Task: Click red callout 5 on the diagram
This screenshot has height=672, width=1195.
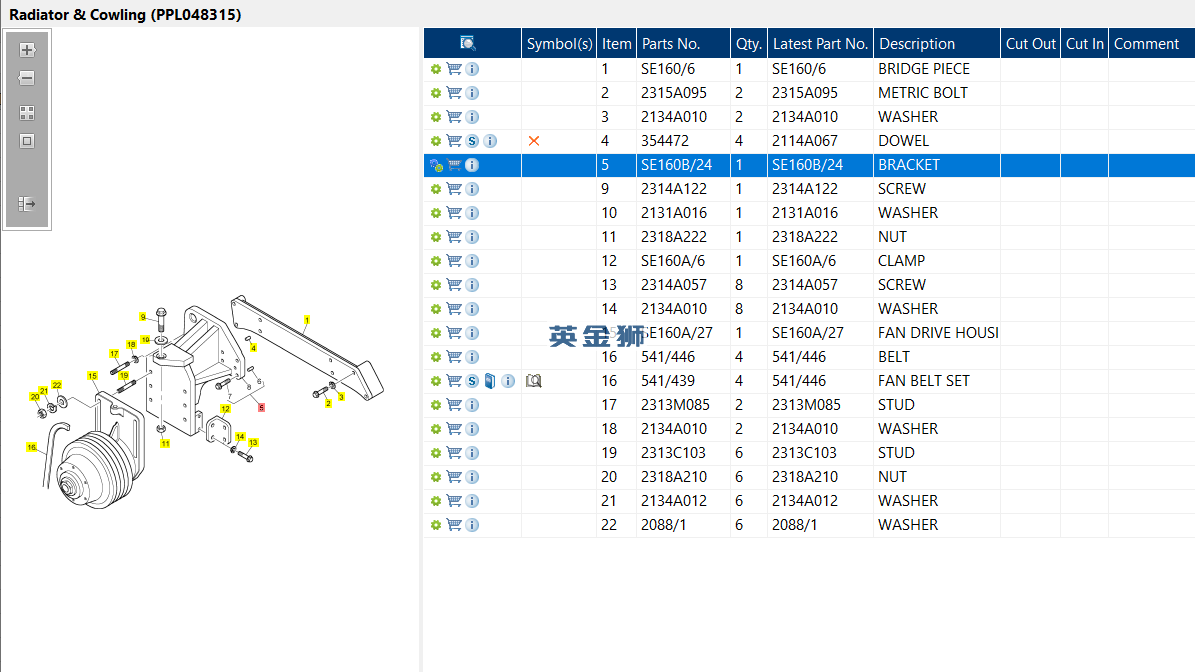Action: click(x=261, y=408)
